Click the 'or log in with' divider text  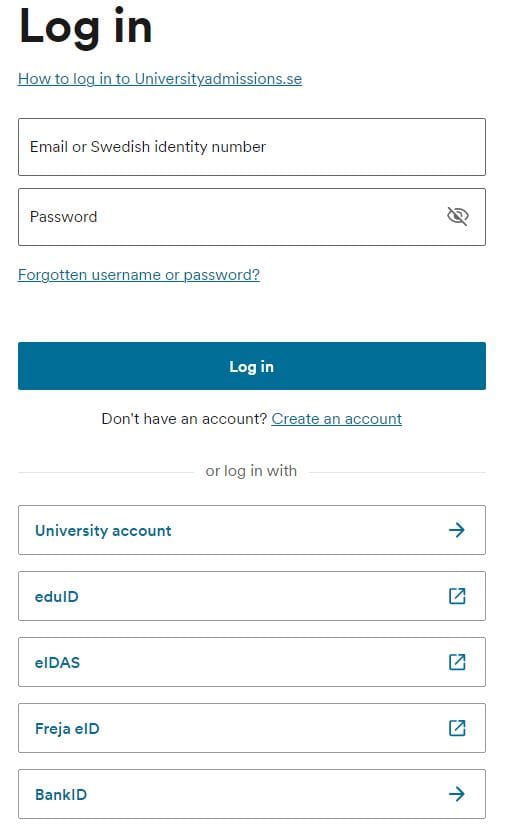(x=251, y=471)
